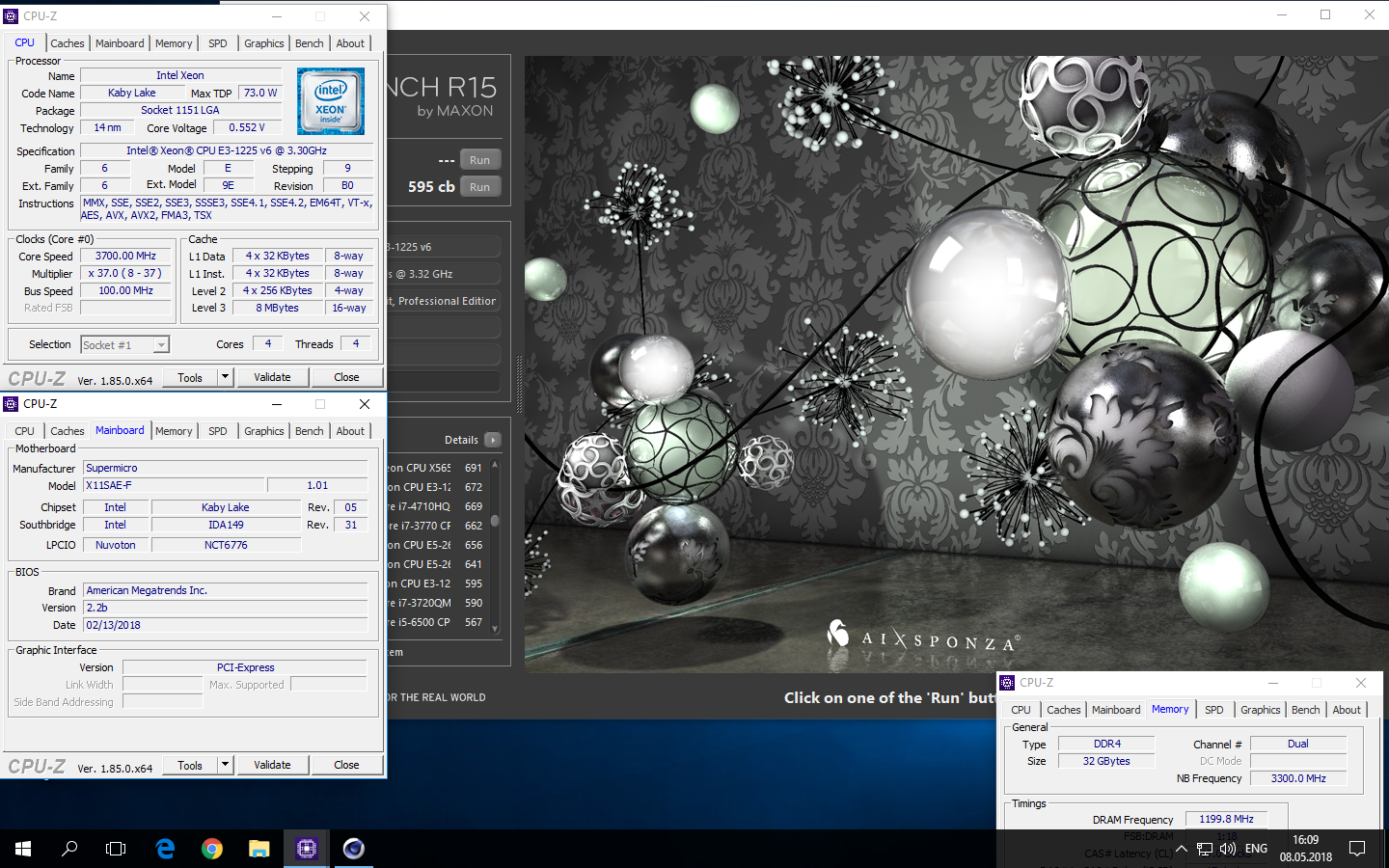The width and height of the screenshot is (1389, 868).
Task: Select Mainboard tab in top CPU-Z window
Action: [x=120, y=43]
